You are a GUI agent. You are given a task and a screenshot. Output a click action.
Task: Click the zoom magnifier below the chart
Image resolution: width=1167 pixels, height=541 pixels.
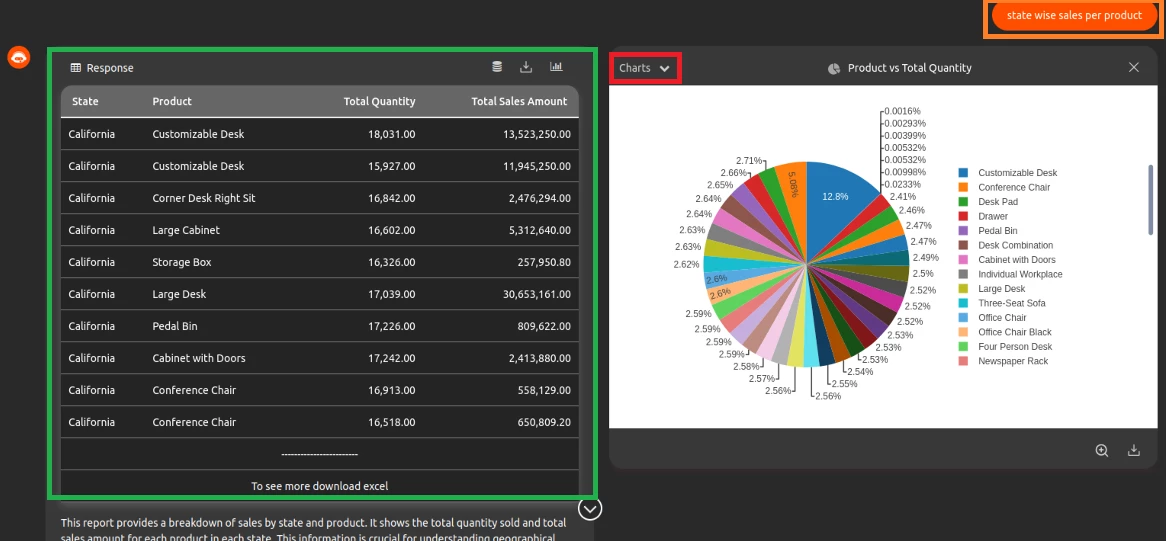click(x=1101, y=451)
